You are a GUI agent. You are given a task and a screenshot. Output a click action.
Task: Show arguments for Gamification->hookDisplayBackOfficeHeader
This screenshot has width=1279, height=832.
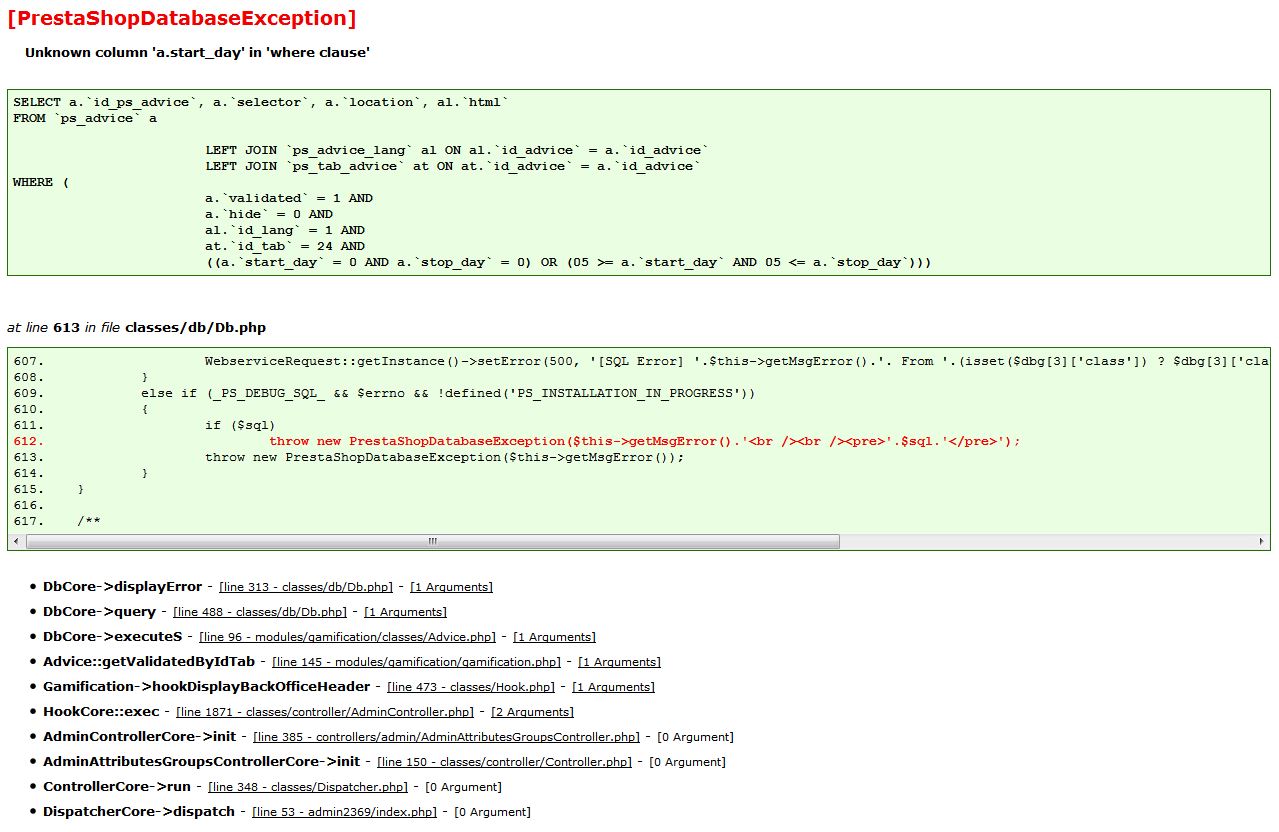(613, 687)
